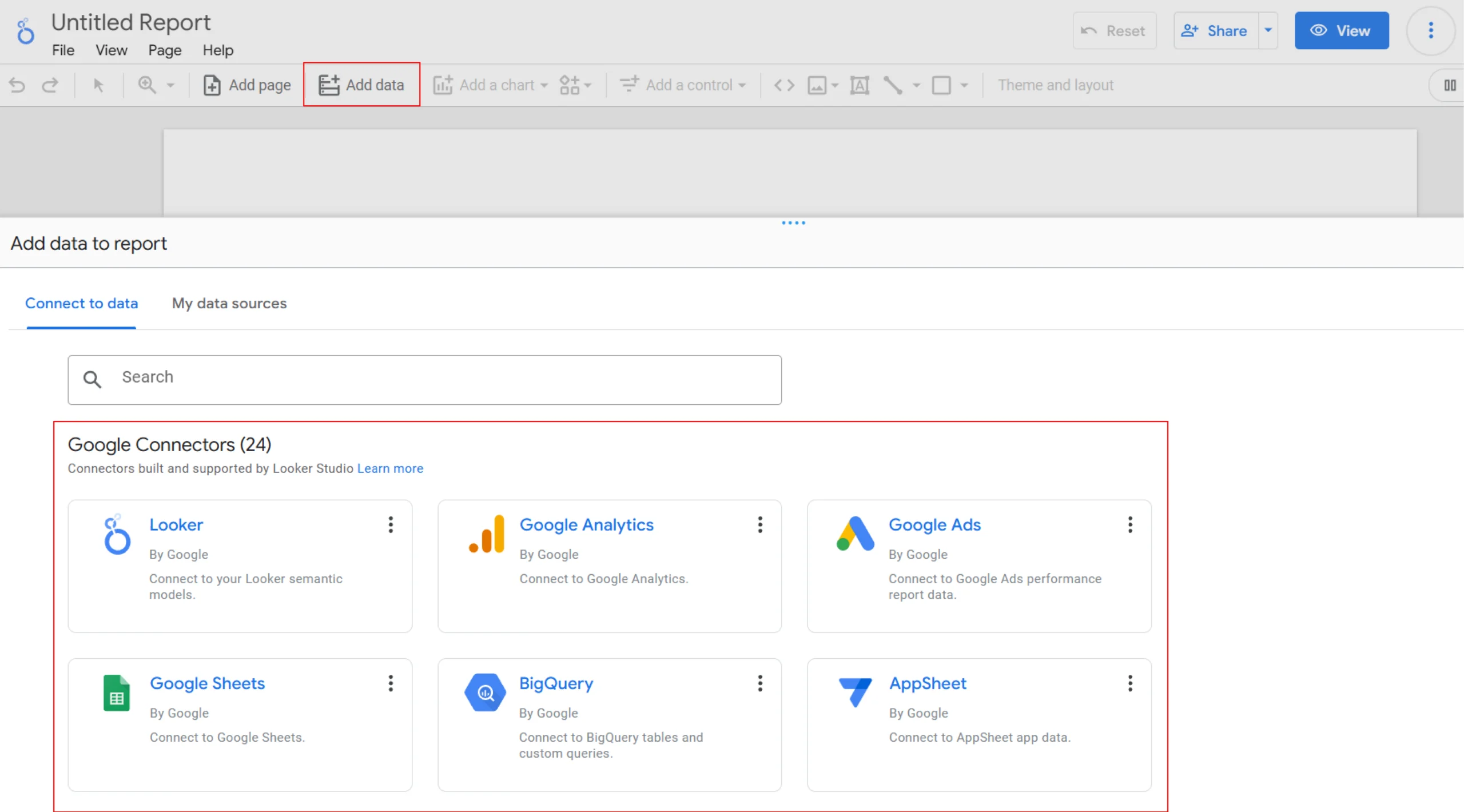Toggle the side panel icon

[x=1450, y=85]
